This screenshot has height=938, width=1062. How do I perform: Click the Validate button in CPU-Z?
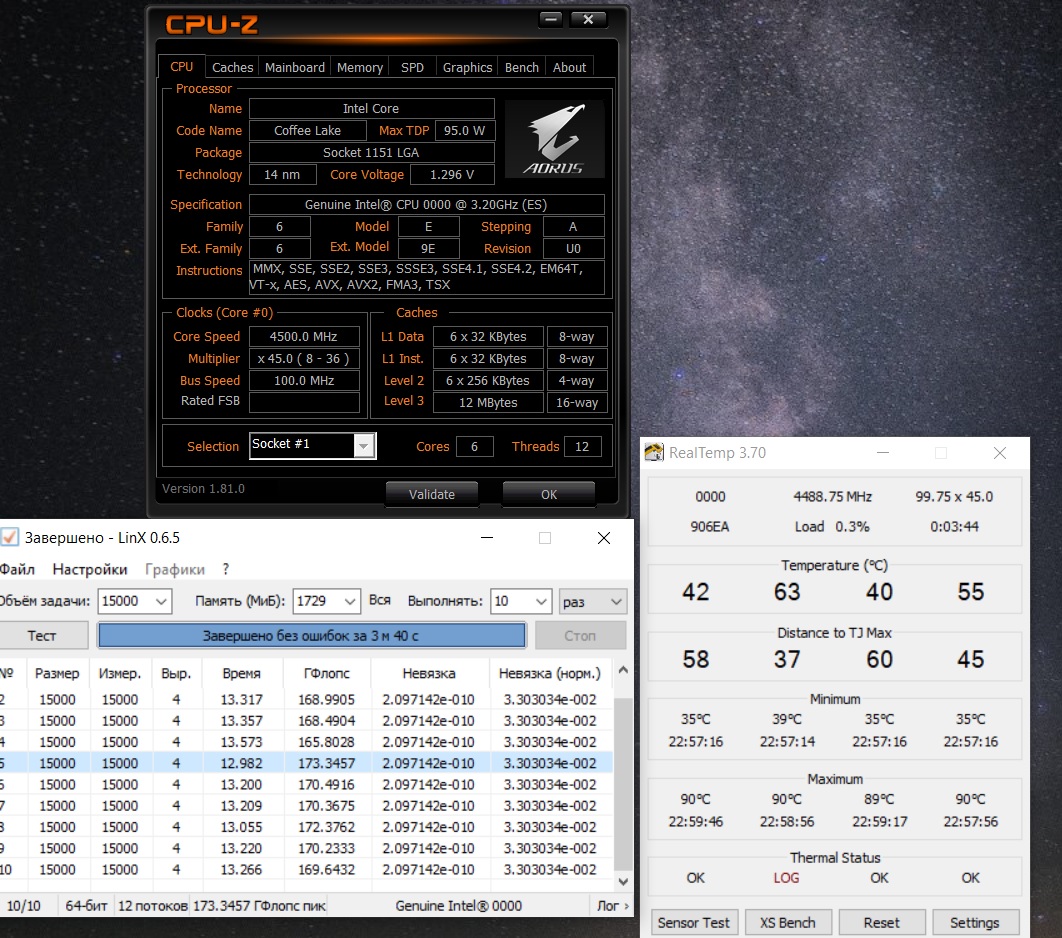click(431, 494)
